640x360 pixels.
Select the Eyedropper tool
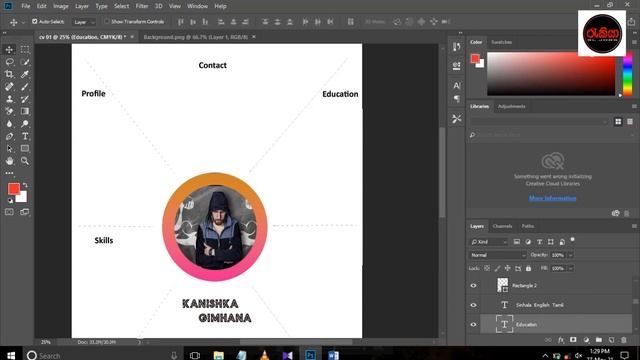25,74
